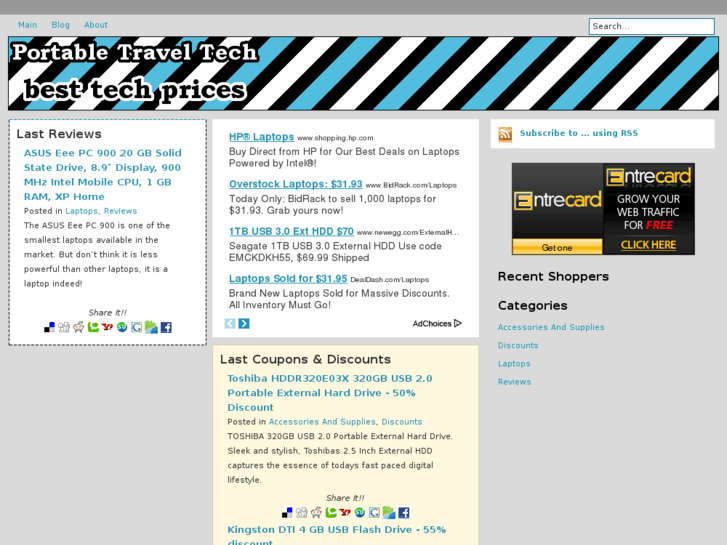Share ASUS Eee PC review on Technorati
This screenshot has height=545, width=727.
93,327
